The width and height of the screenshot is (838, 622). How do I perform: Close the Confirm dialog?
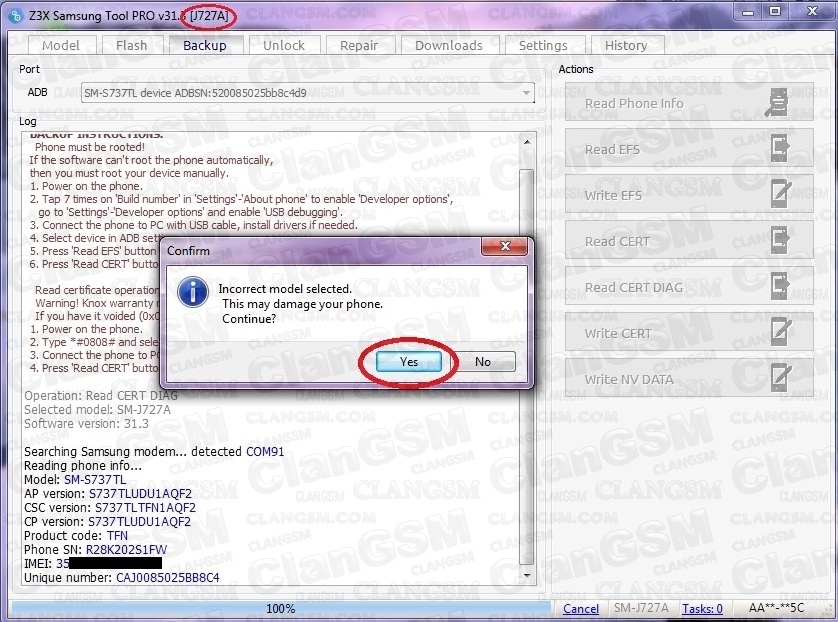pos(505,246)
